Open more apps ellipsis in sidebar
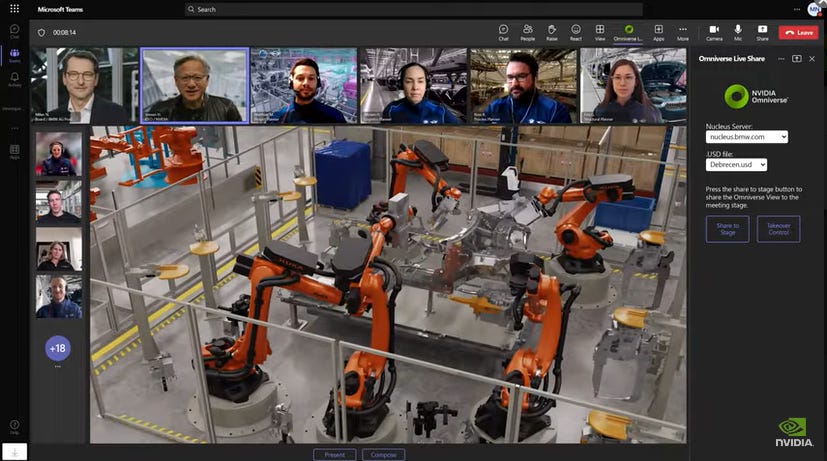The image size is (827, 461). click(15, 128)
